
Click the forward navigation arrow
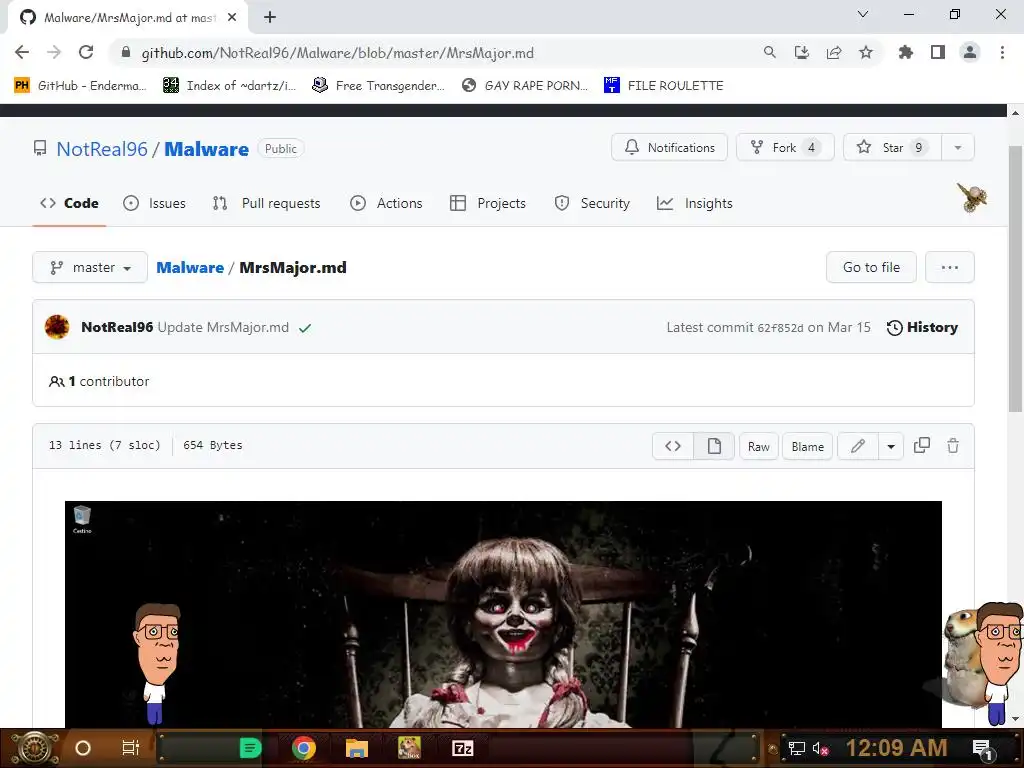coord(54,52)
